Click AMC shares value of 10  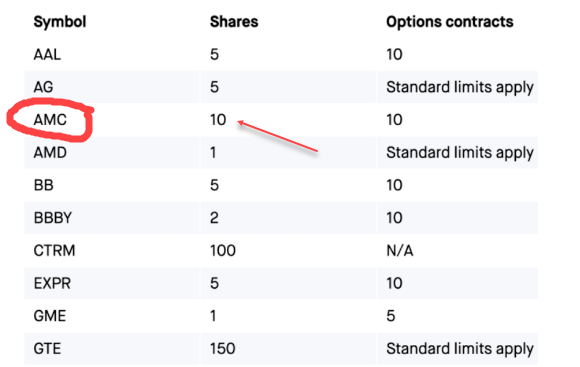[218, 120]
